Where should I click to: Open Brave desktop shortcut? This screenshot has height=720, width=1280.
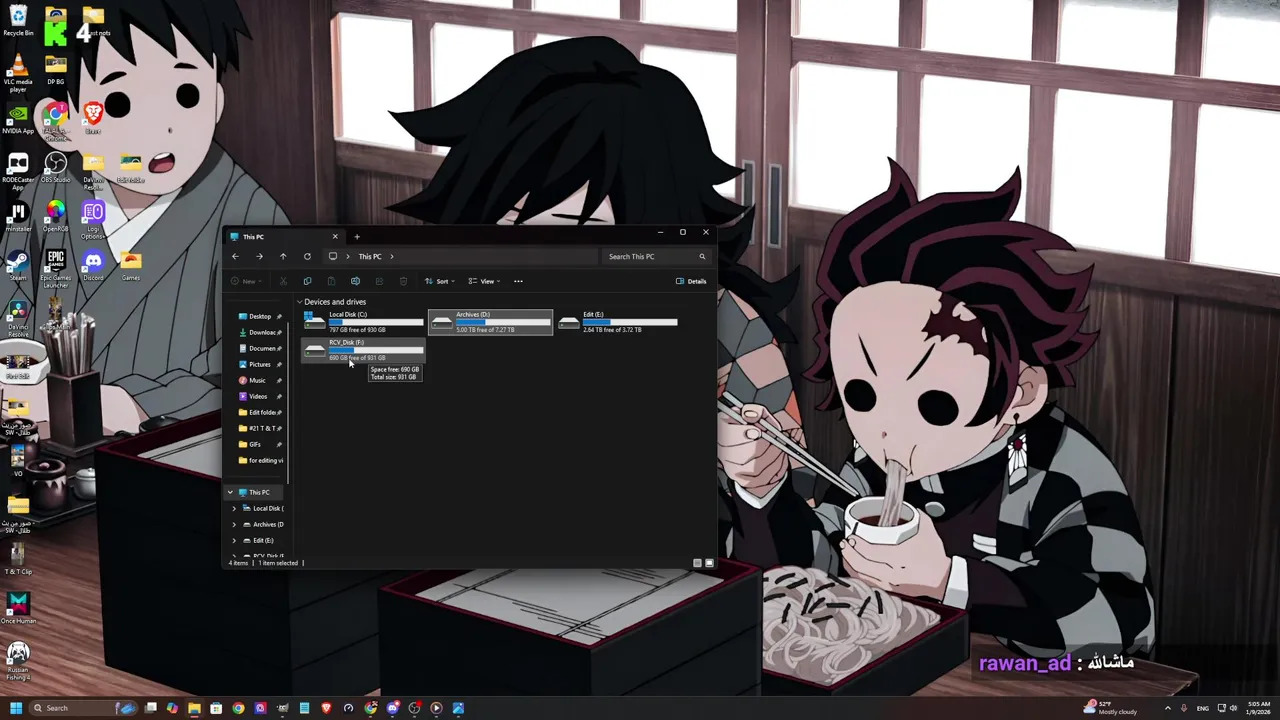pyautogui.click(x=93, y=118)
